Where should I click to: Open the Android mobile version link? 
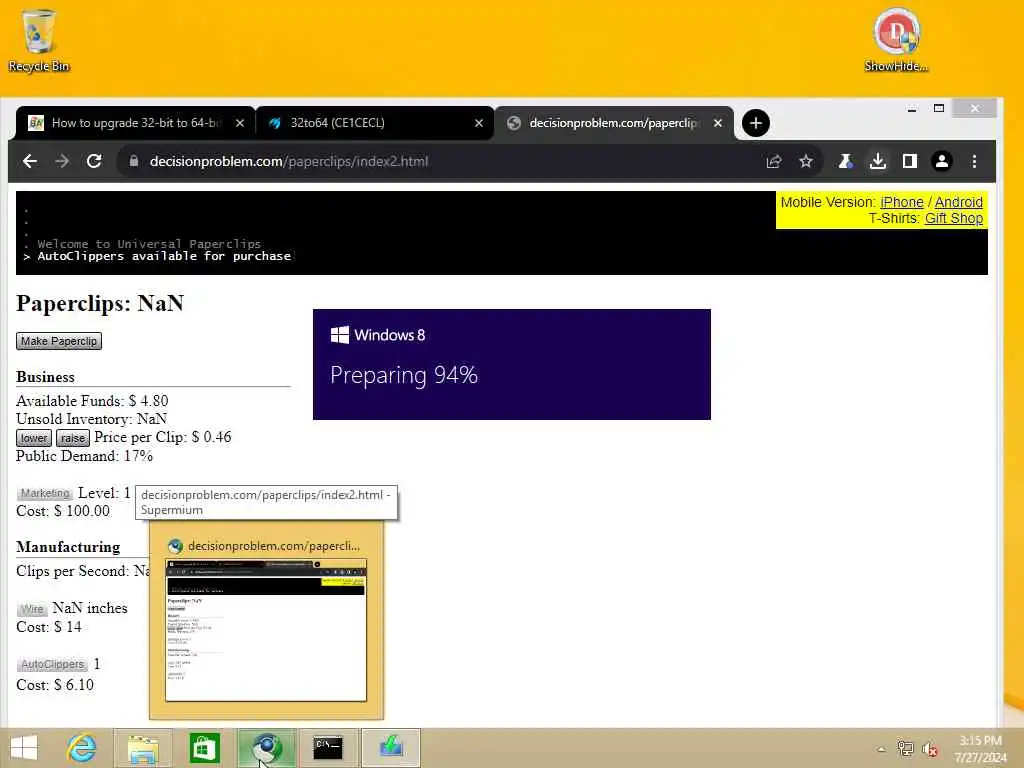tap(958, 202)
